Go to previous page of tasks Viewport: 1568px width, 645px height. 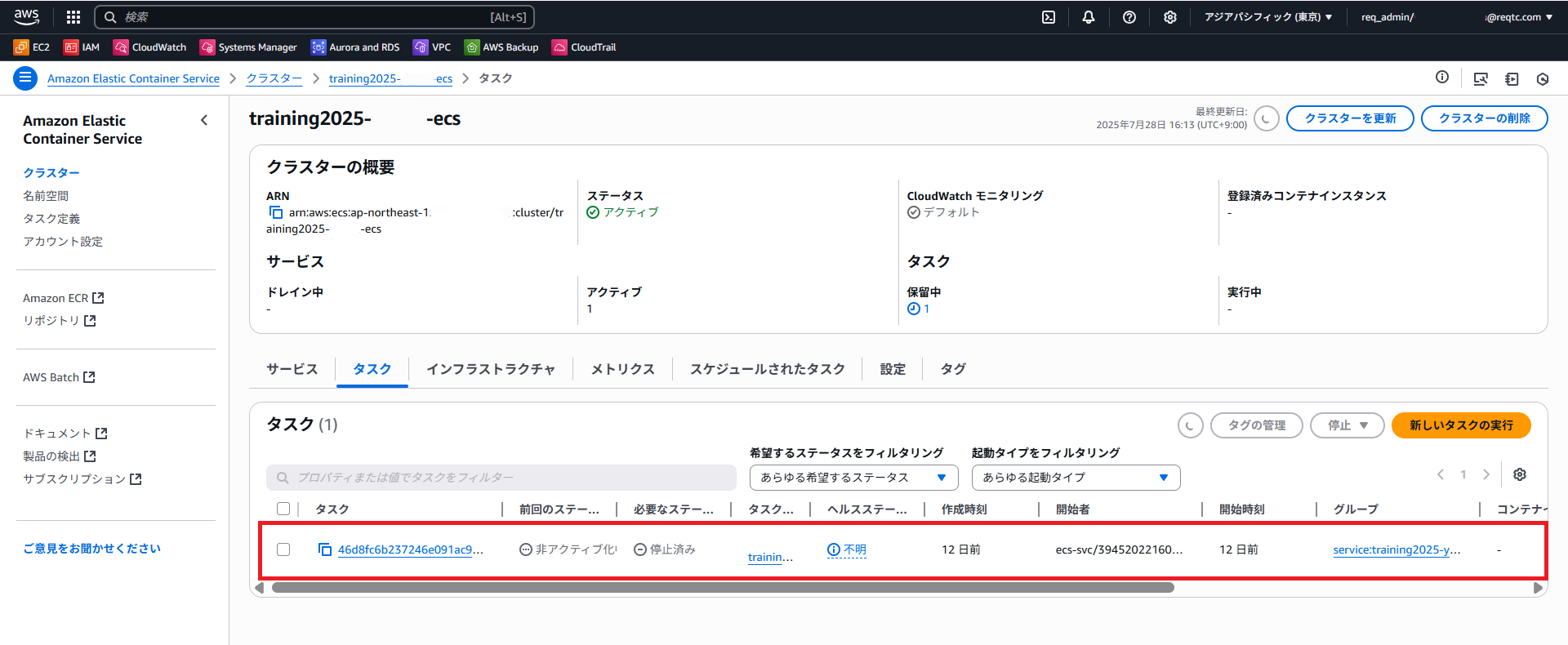pos(1441,474)
